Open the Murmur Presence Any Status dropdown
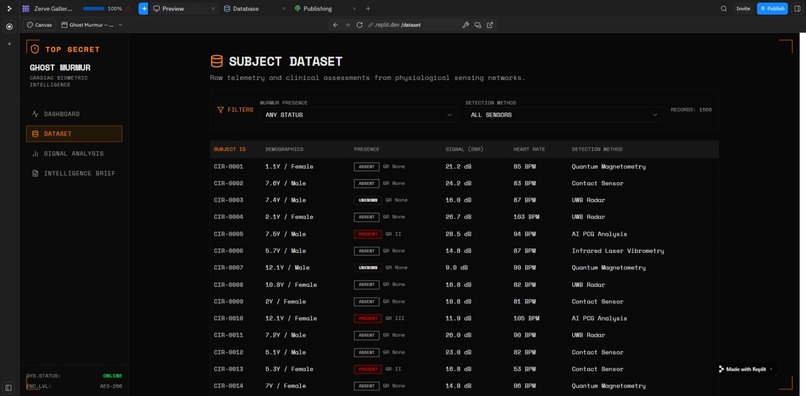This screenshot has width=806, height=396. 358,115
